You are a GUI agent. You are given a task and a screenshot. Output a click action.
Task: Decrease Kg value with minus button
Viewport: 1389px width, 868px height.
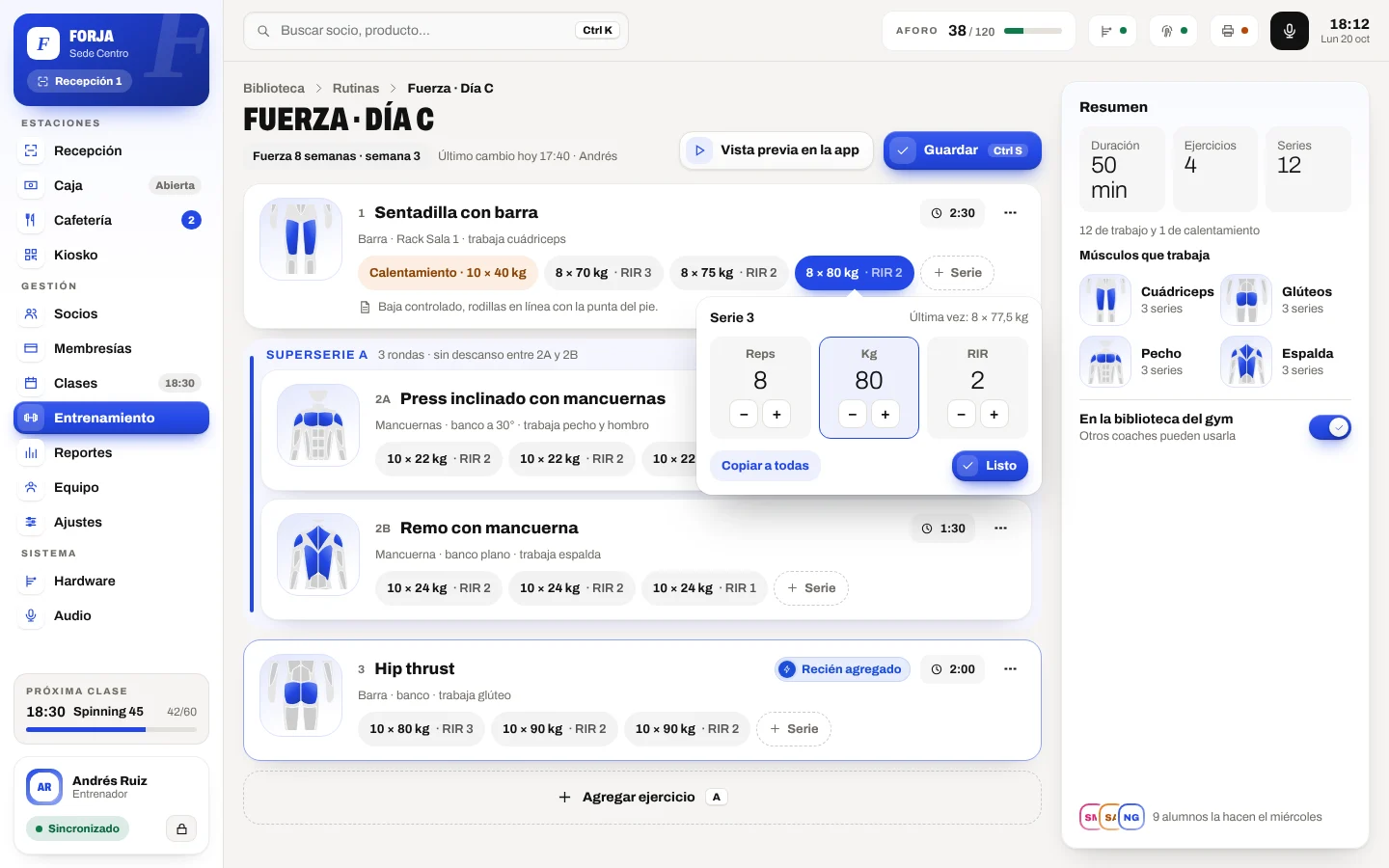[853, 415]
